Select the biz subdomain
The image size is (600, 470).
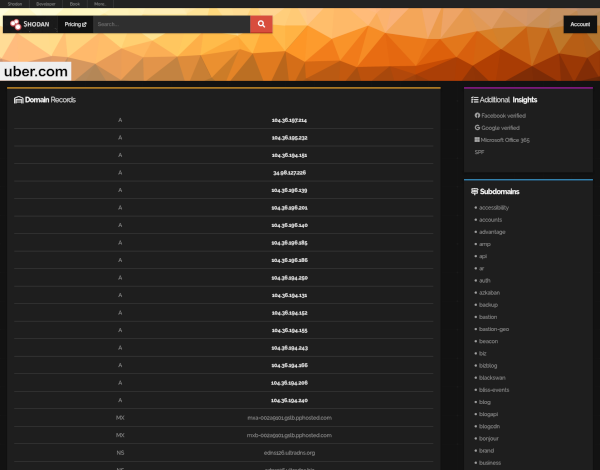click(483, 353)
